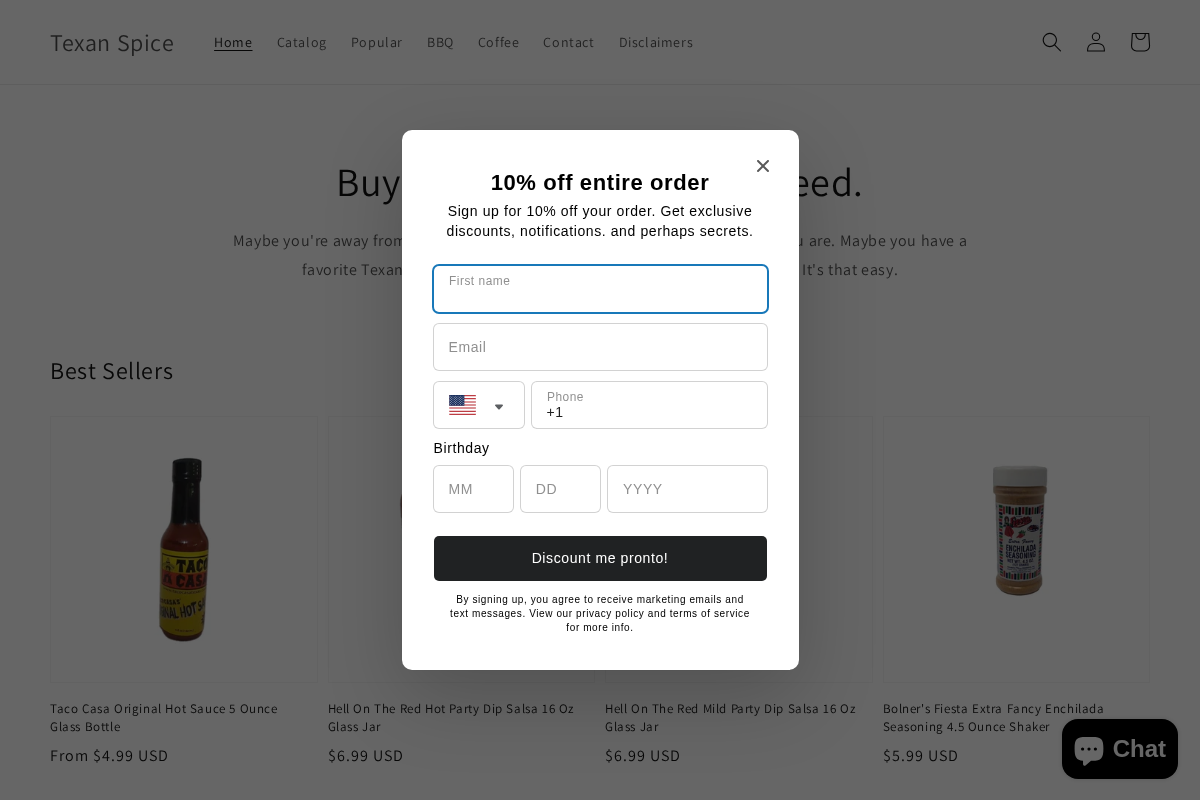Click the Discount me pronto button
The image size is (1200, 800).
(x=600, y=558)
